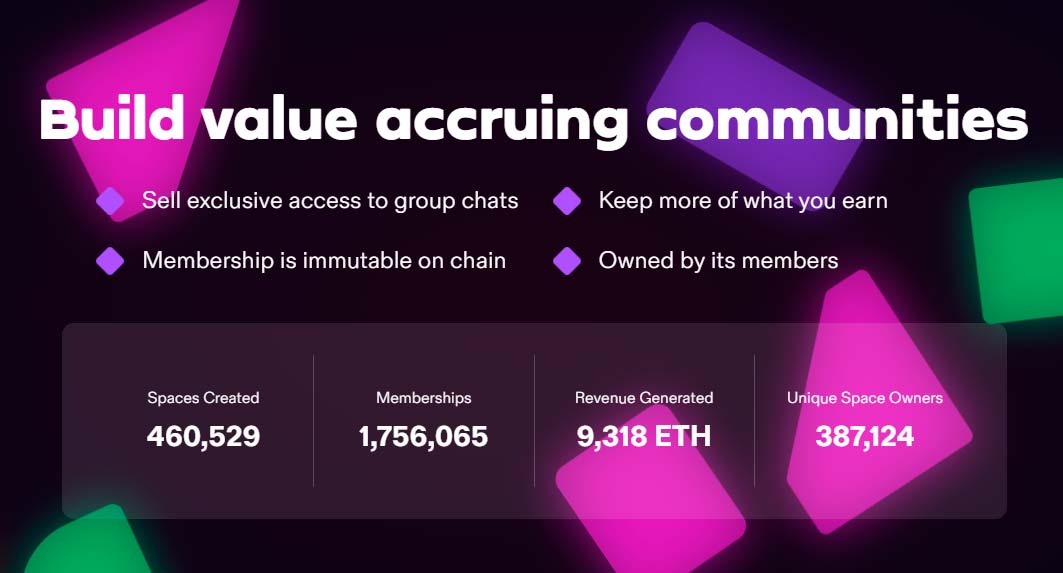Click the 460,529 spaces count
The height and width of the screenshot is (573, 1063).
point(203,436)
